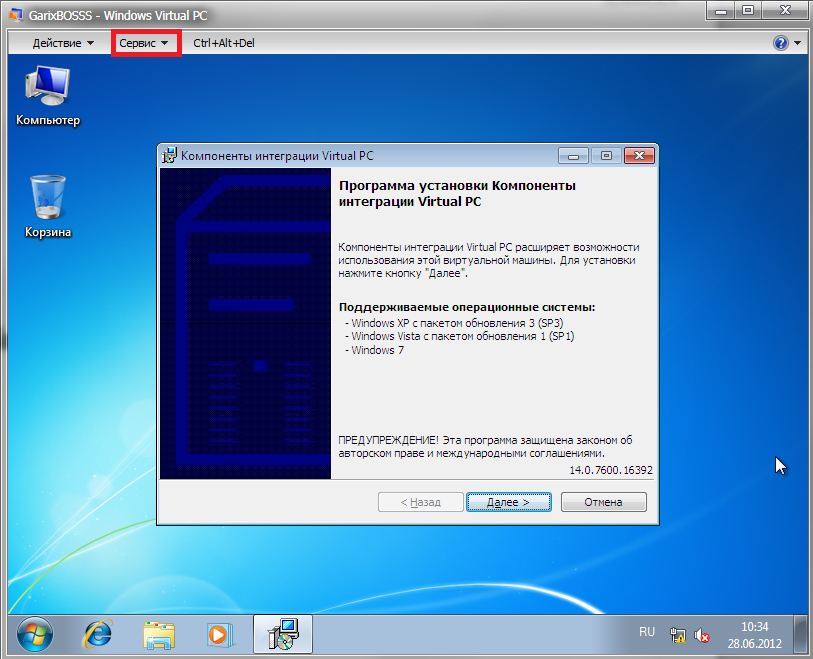Click the installer taskbar button
The height and width of the screenshot is (659, 813).
(283, 634)
